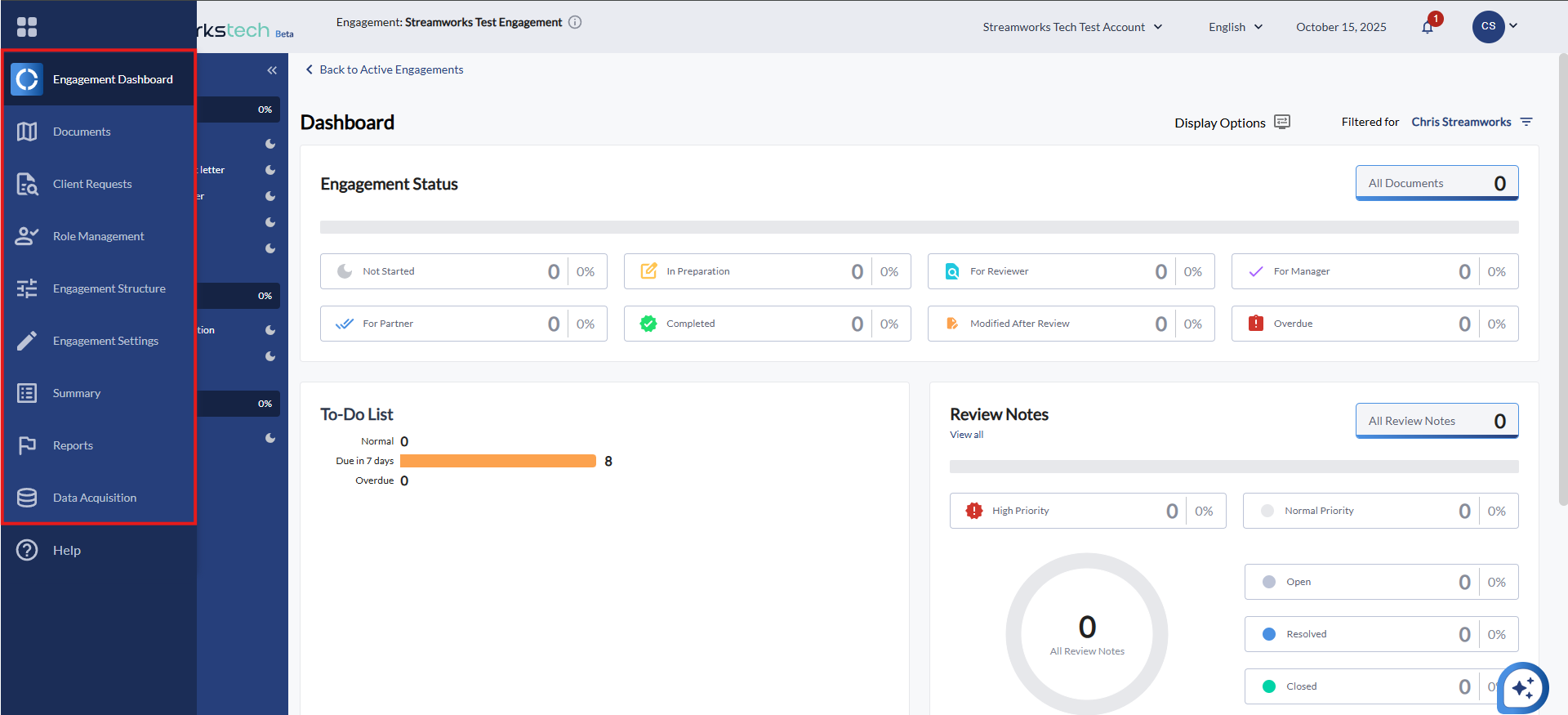The image size is (1568, 715).
Task: Go to Engagement Settings in sidebar
Action: coord(105,341)
